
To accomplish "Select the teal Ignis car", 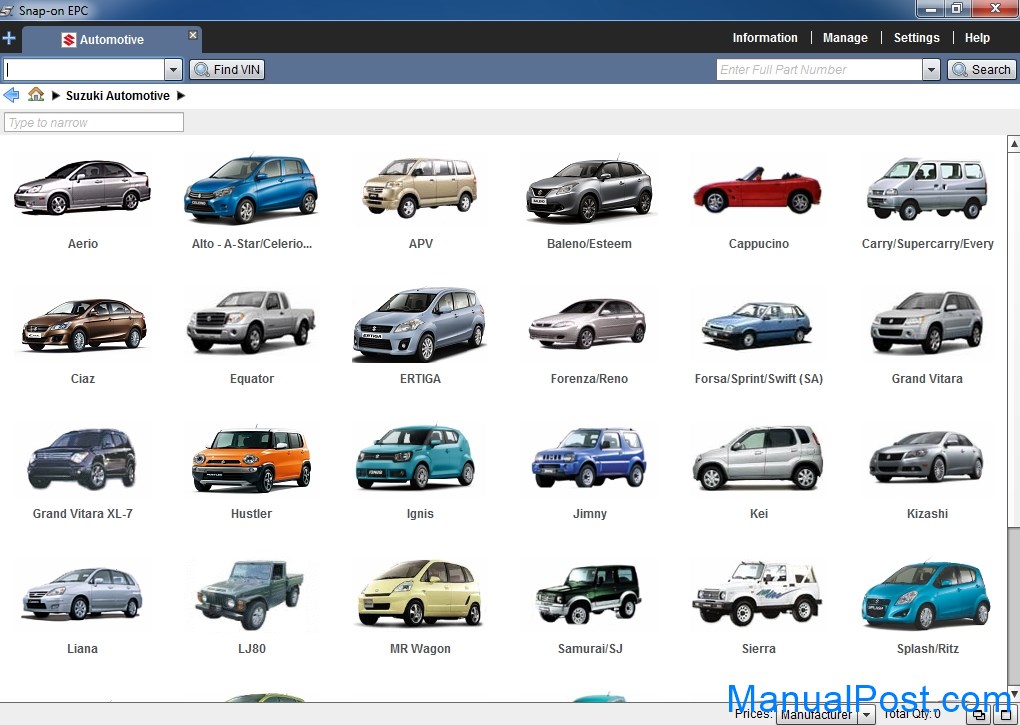I will [416, 457].
